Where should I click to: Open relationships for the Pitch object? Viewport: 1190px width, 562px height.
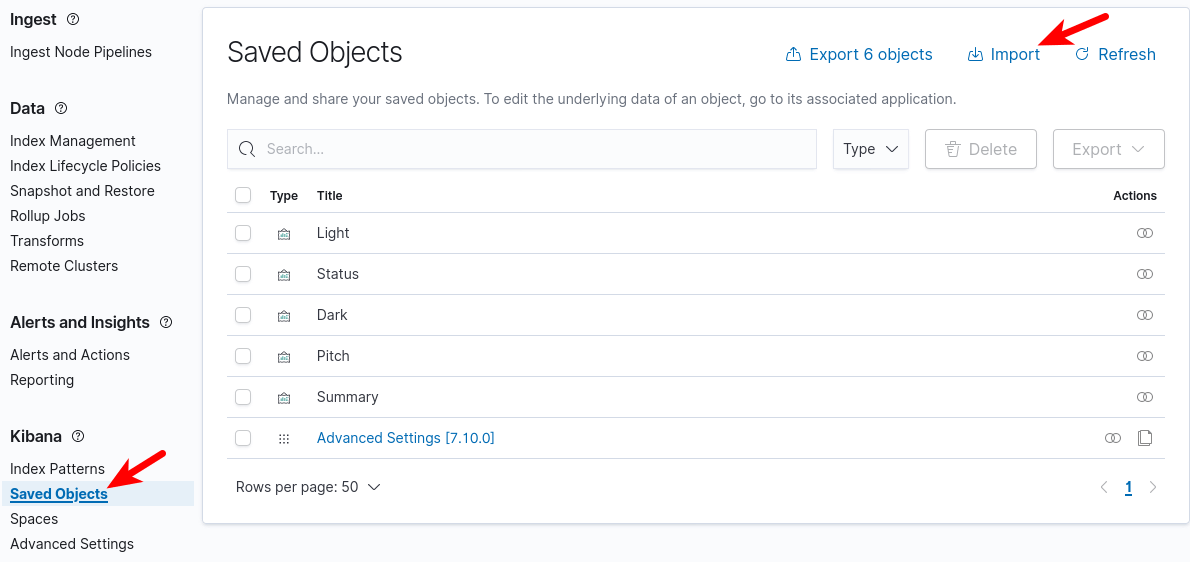[x=1145, y=356]
